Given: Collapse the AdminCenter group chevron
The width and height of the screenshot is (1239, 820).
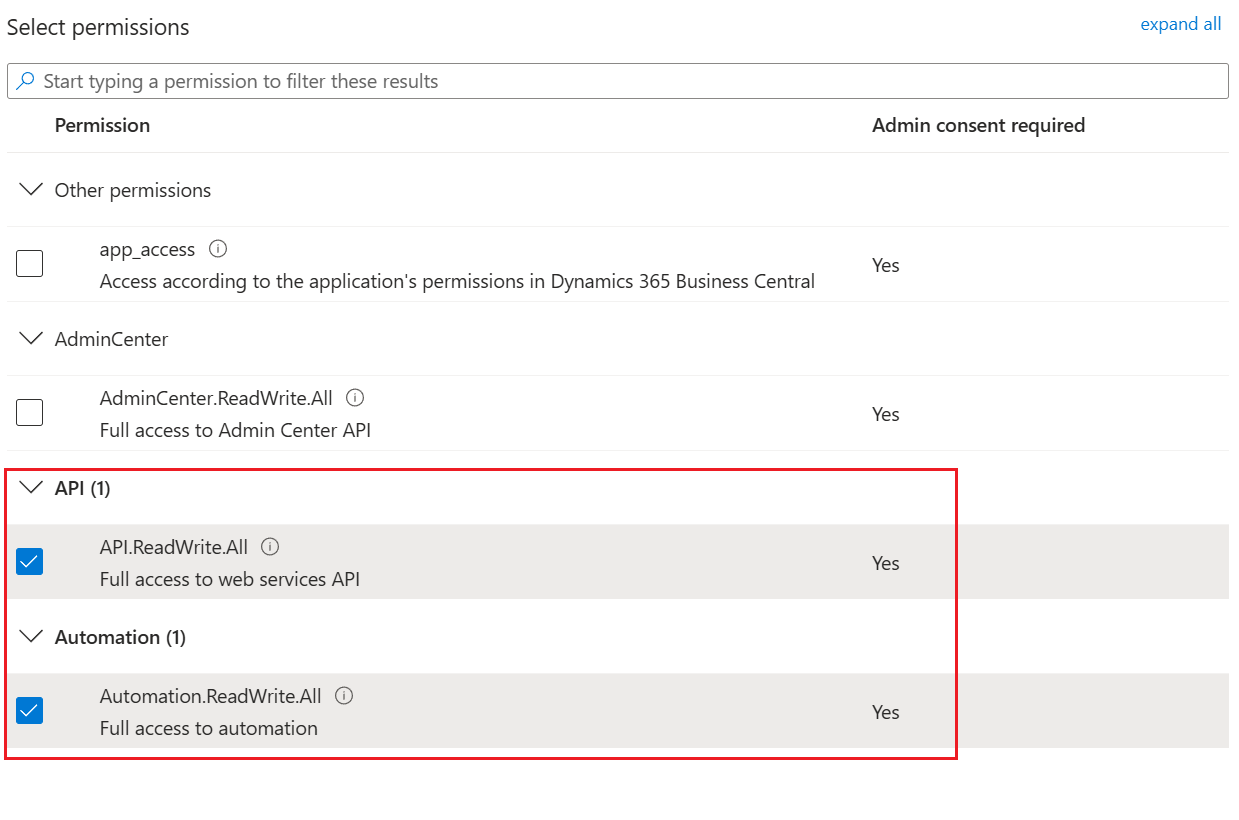Looking at the screenshot, I should [32, 338].
